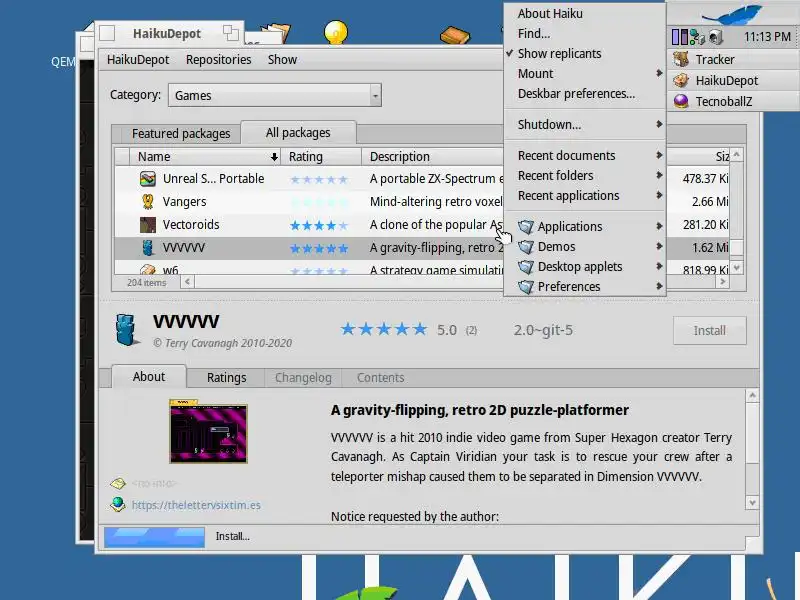800x600 pixels.
Task: Click the VVVVVV icon in the package list
Action: click(x=147, y=247)
